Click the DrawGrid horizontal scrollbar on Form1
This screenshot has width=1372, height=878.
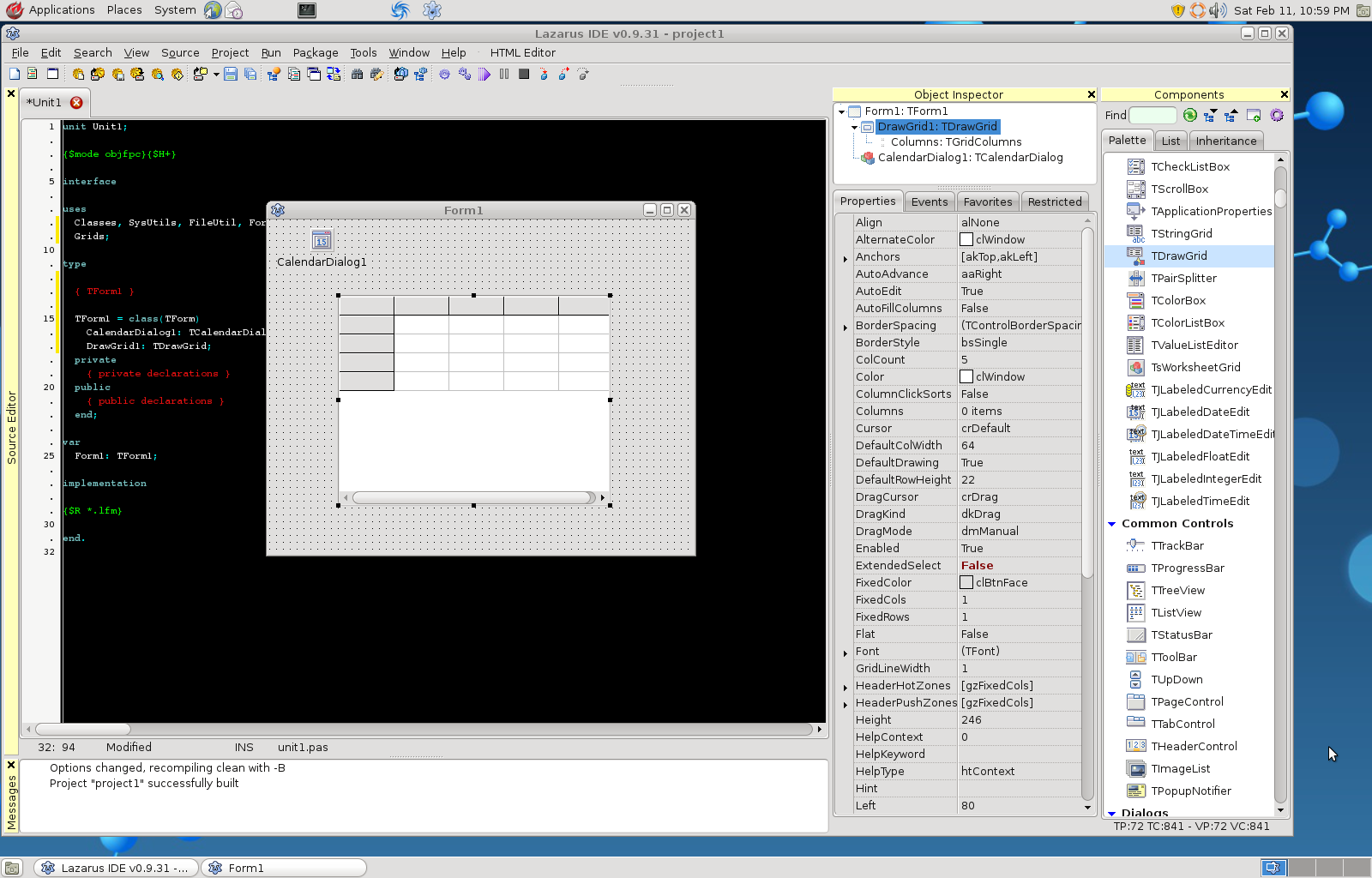(x=473, y=497)
